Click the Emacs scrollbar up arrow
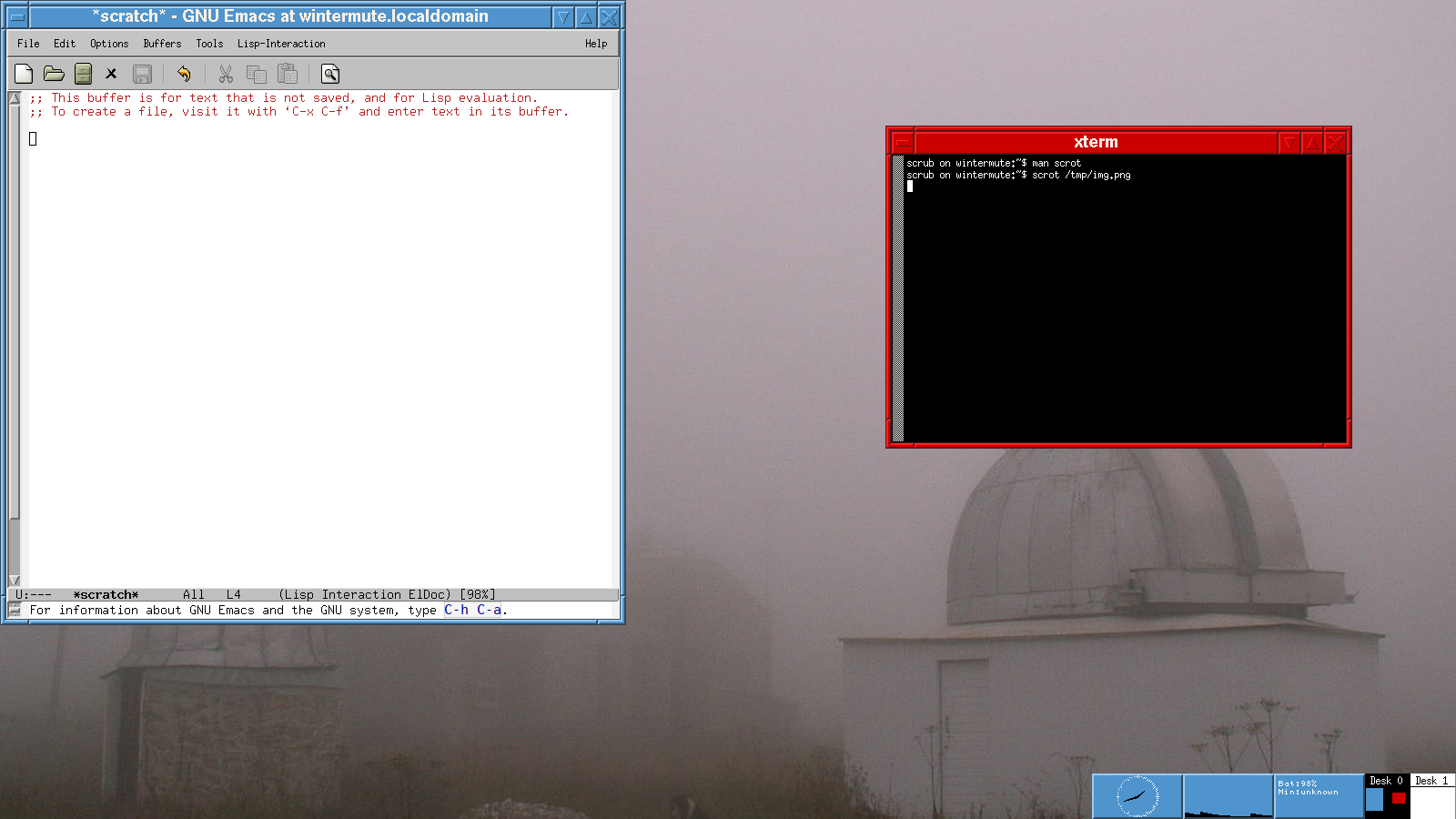 pyautogui.click(x=14, y=97)
